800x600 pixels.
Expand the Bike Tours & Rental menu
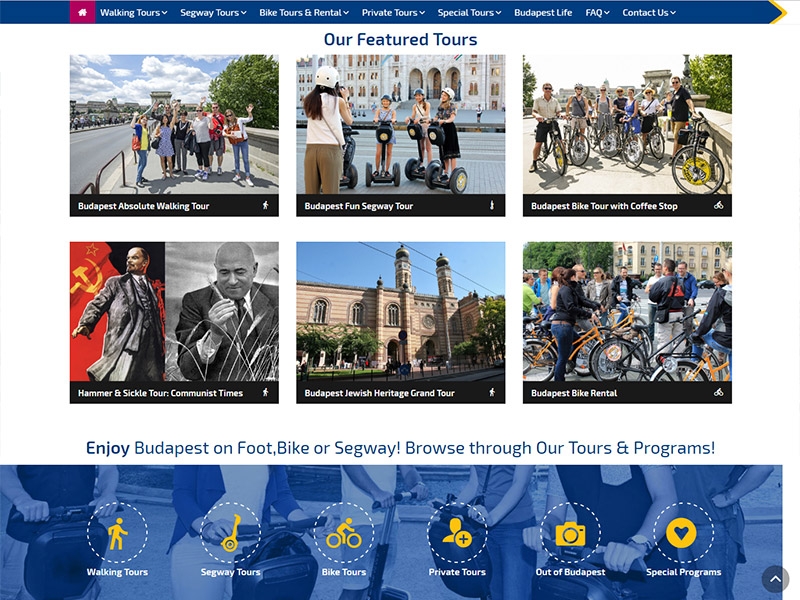coord(304,12)
